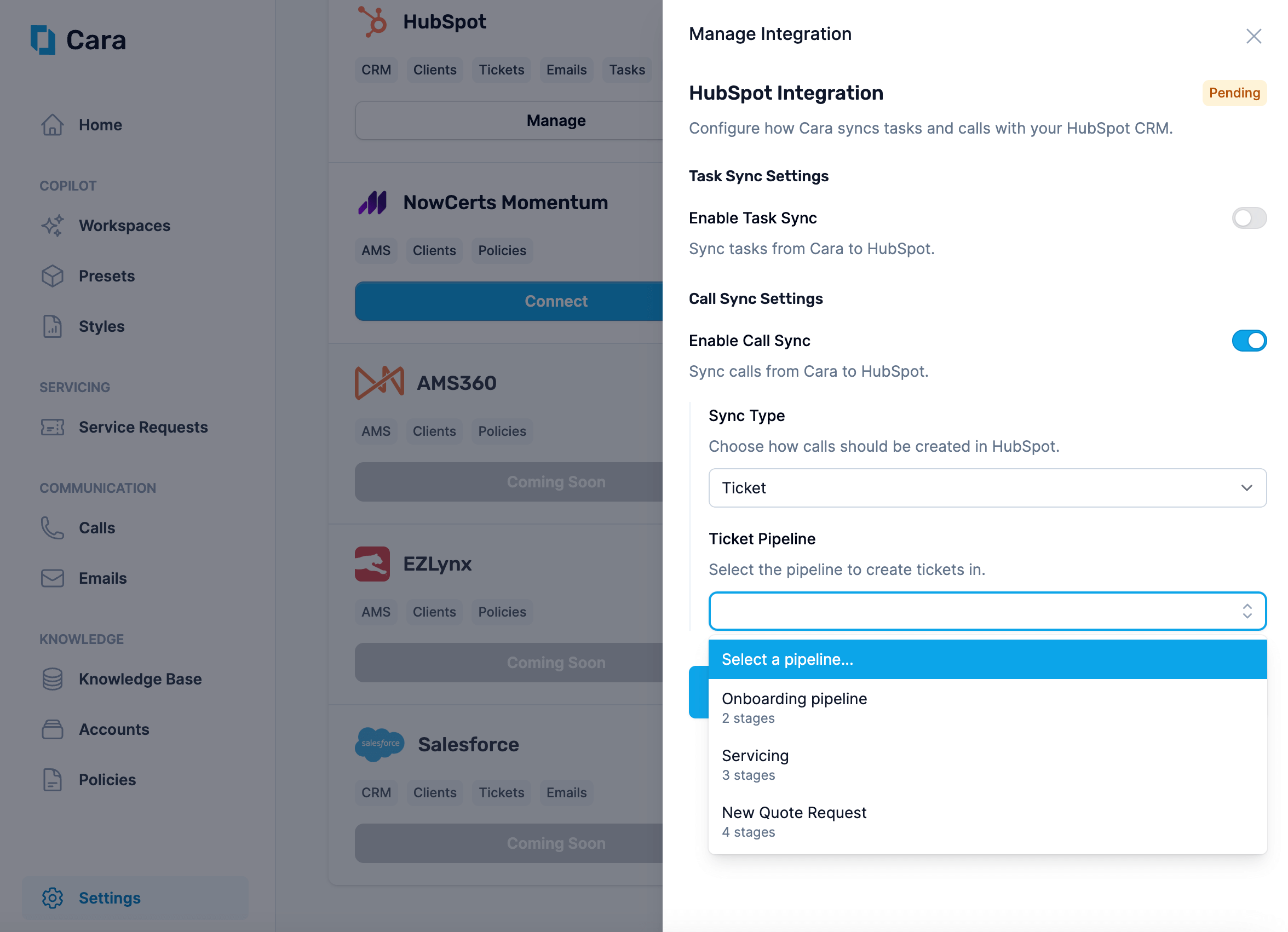Click the Home house icon

pos(52,125)
